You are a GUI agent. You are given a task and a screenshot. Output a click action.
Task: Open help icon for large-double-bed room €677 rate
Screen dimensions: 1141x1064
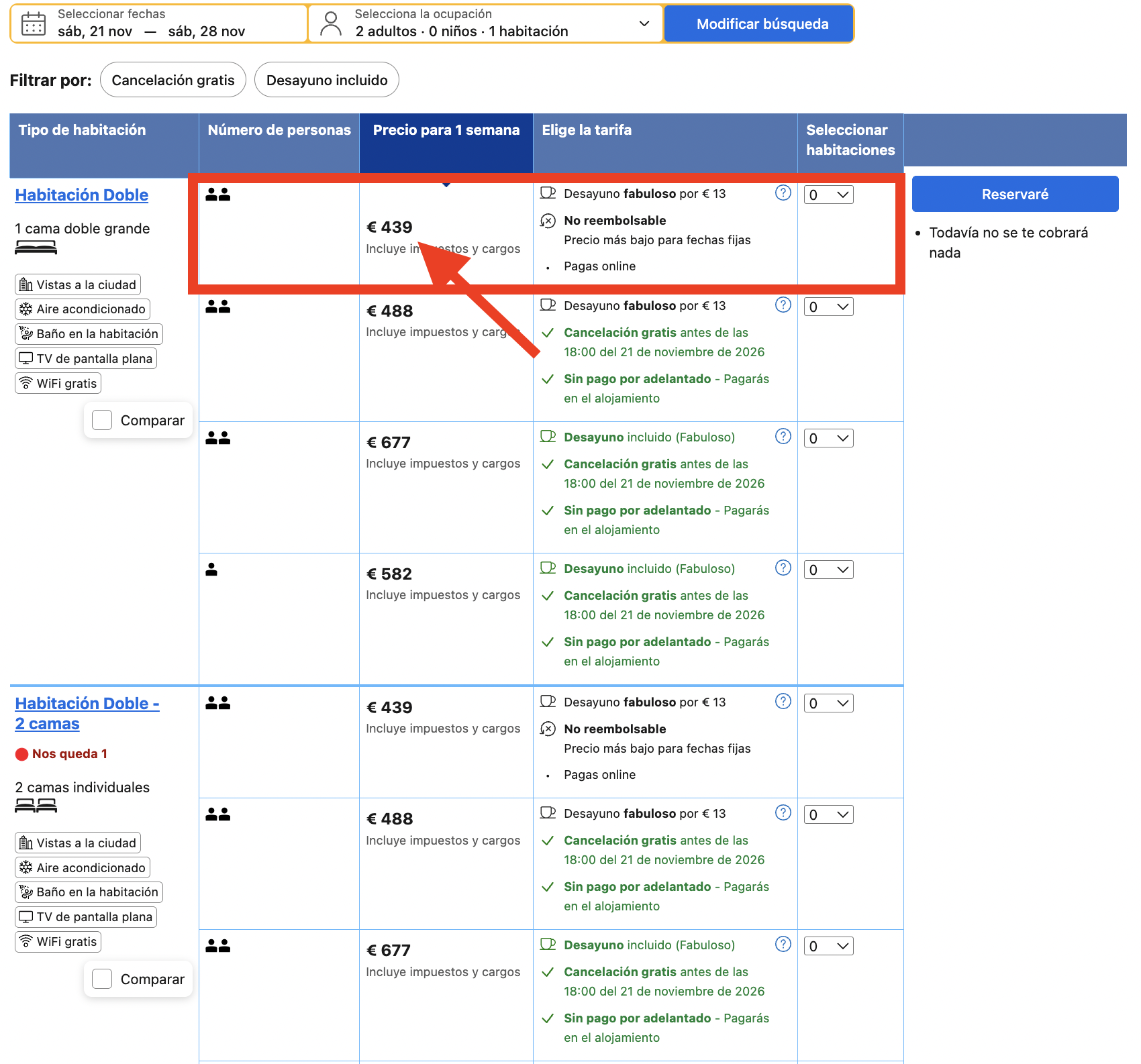click(783, 437)
